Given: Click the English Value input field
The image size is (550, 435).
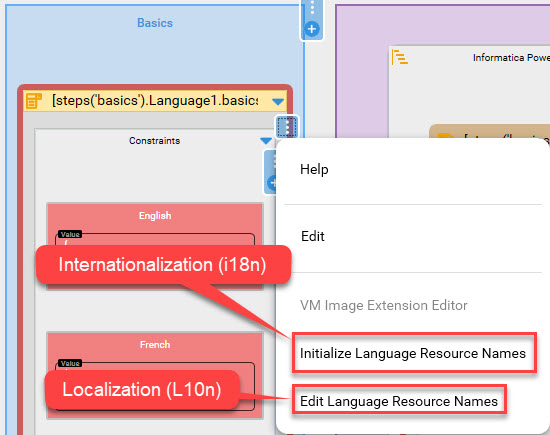Looking at the screenshot, I should (155, 239).
